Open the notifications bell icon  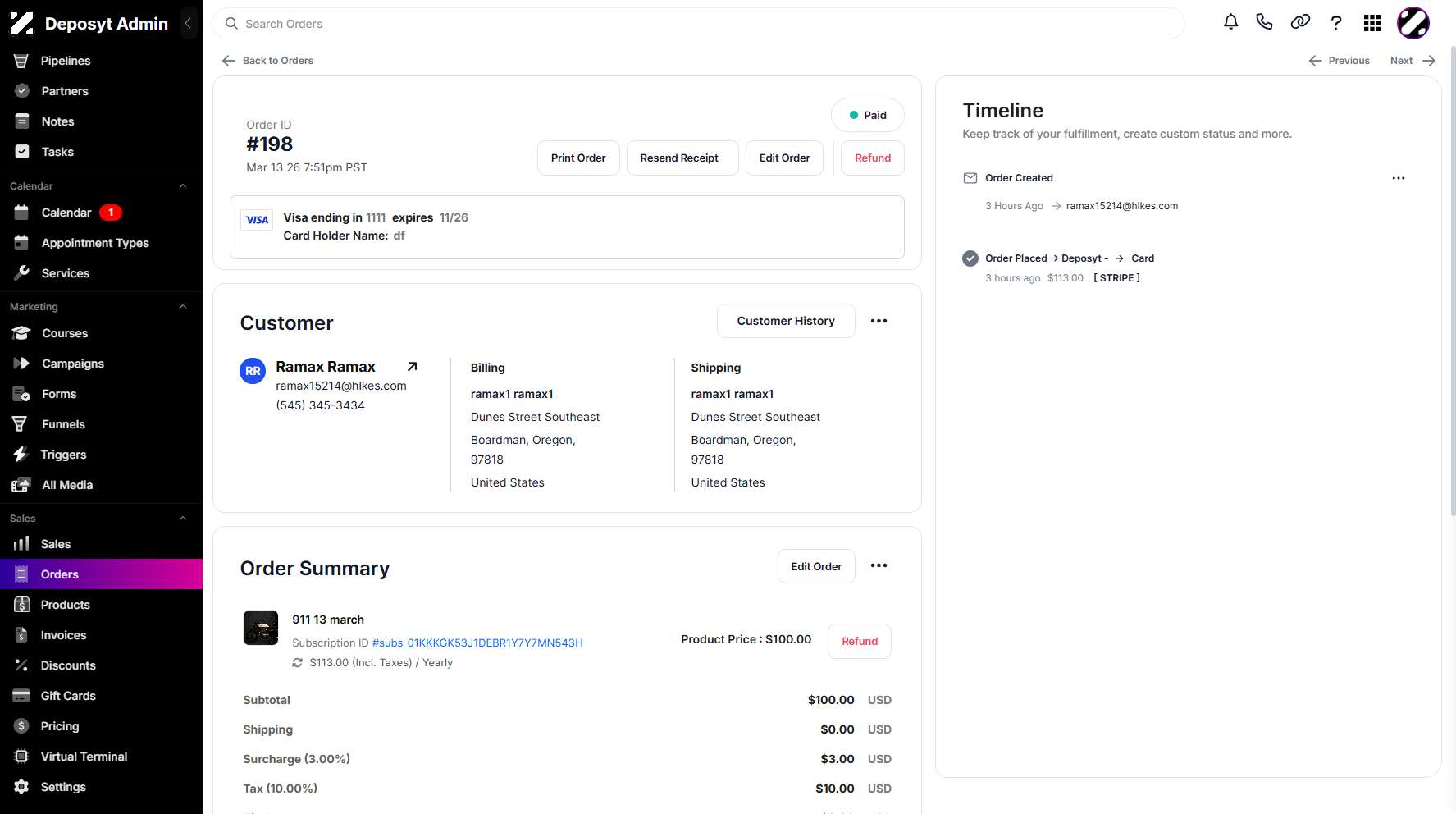1230,23
